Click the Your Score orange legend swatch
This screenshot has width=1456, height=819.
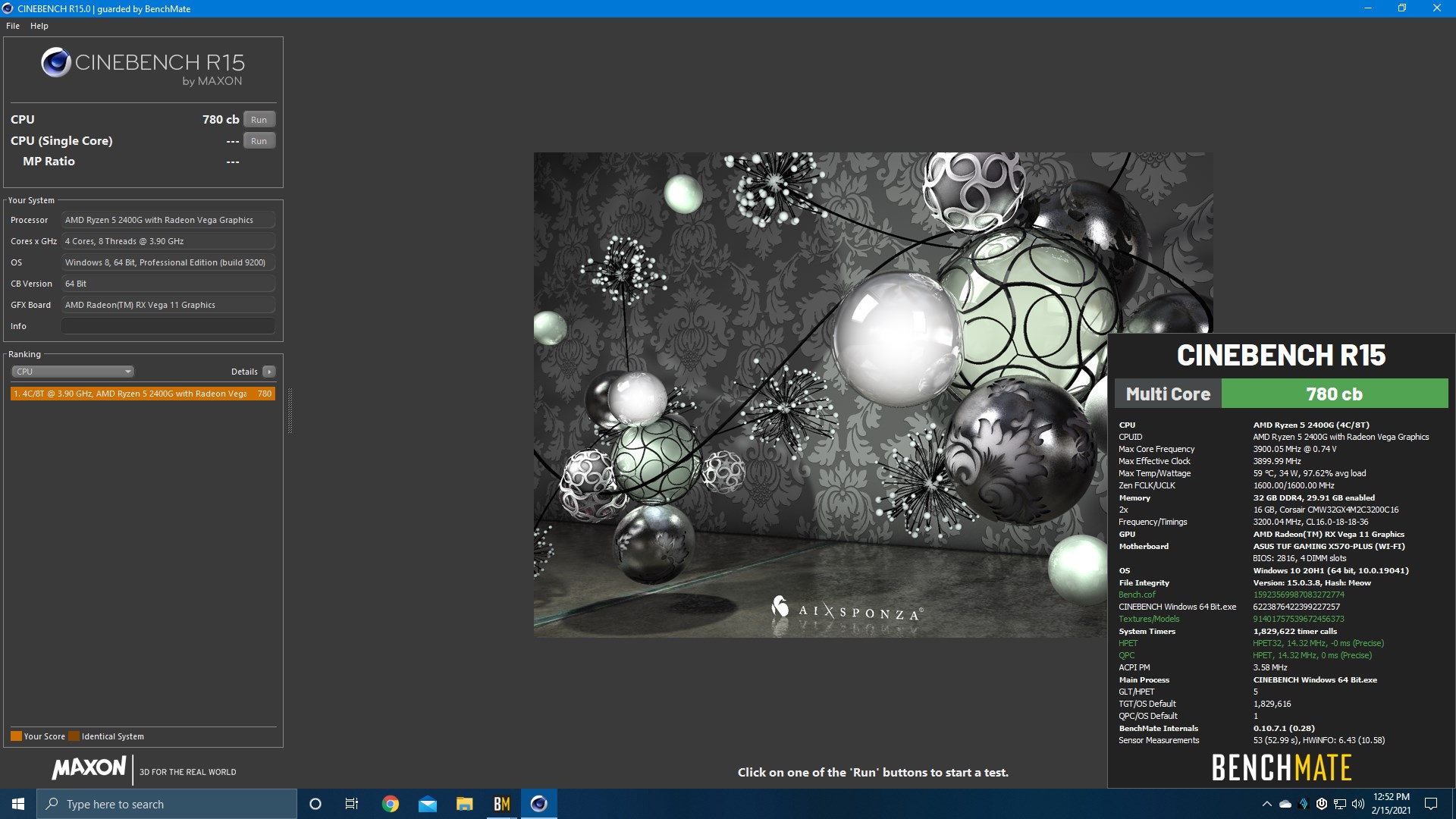point(16,736)
